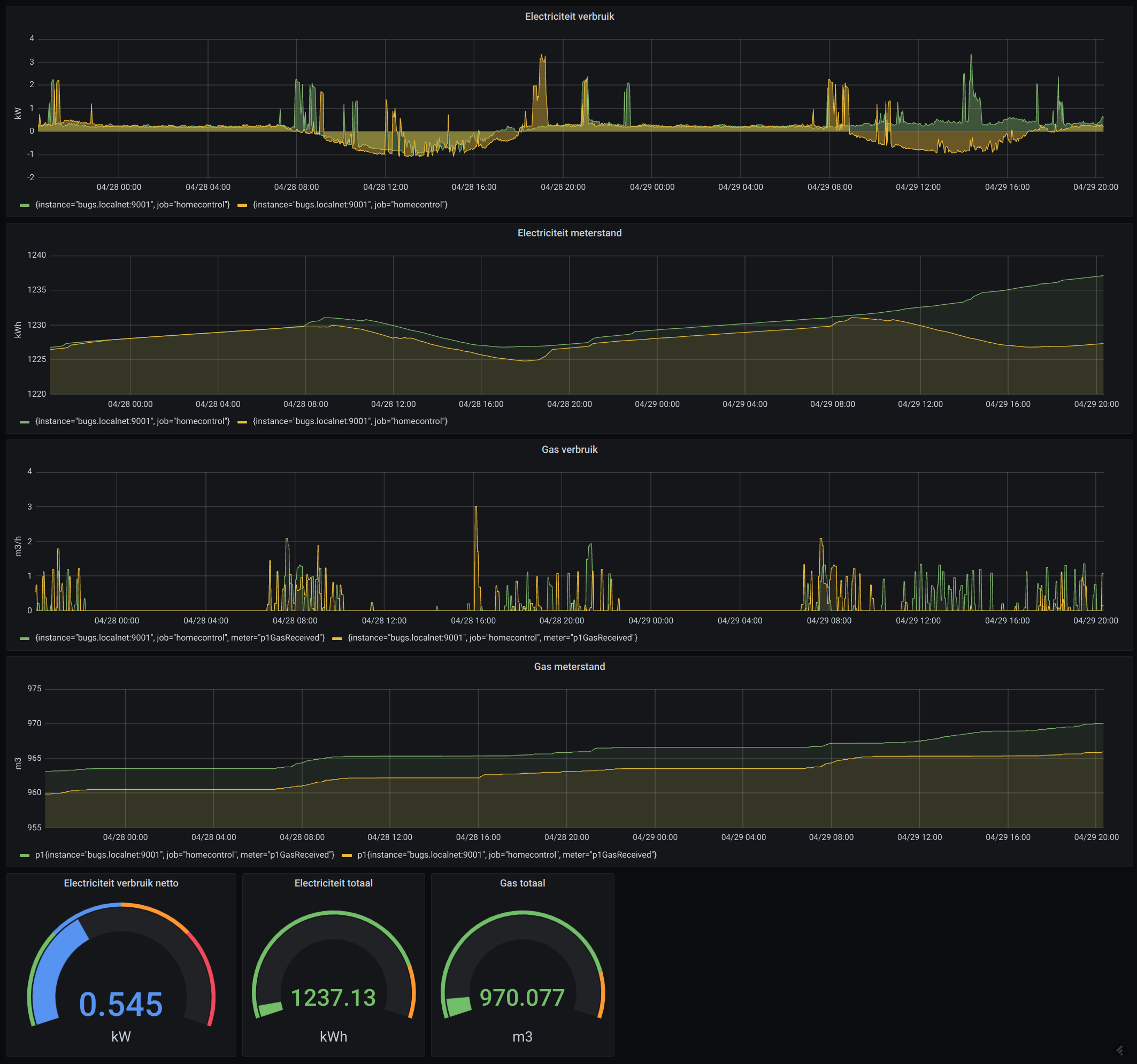The image size is (1137, 1064).
Task: Click the m3 y-axis label of Gas meterstand
Action: (x=18, y=764)
